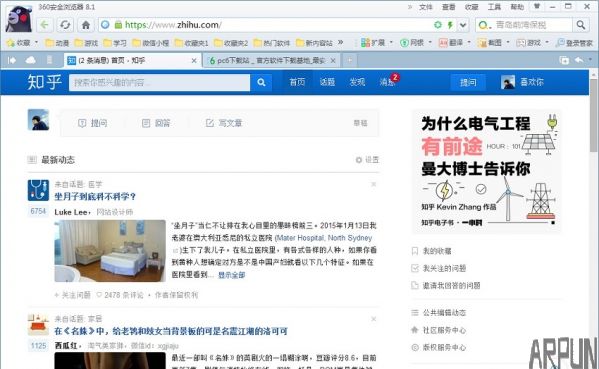Open the 动漫 bookmark folder
599x369 pixels.
tap(57, 43)
